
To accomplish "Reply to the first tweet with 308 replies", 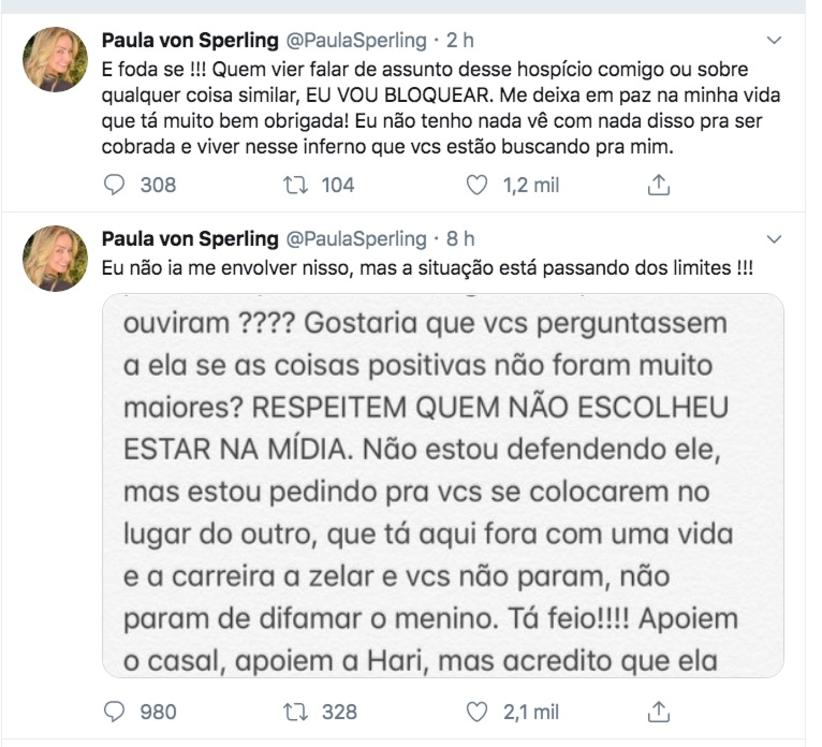I will click(116, 185).
